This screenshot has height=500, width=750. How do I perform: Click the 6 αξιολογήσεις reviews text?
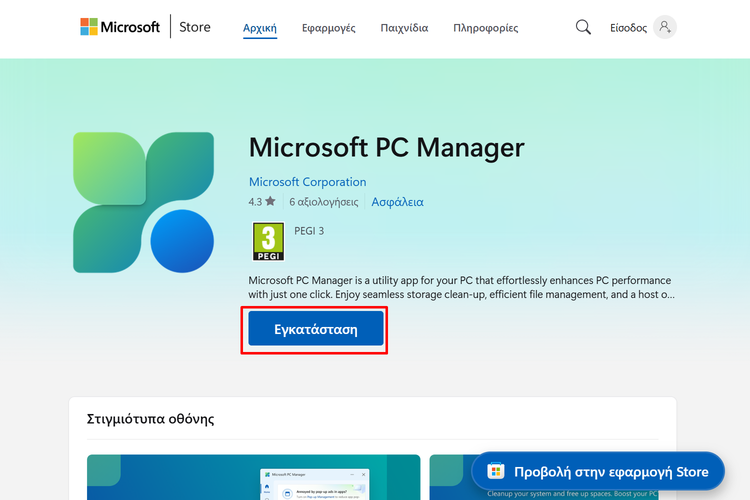tap(324, 202)
